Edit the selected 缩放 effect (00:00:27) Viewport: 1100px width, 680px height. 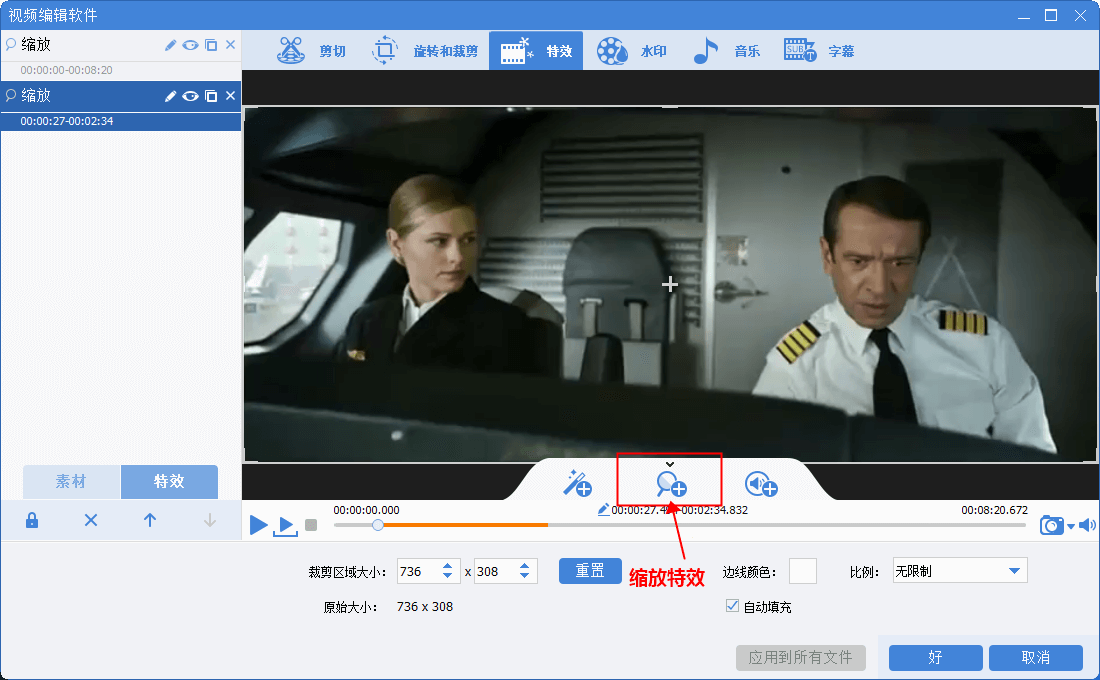coord(170,96)
